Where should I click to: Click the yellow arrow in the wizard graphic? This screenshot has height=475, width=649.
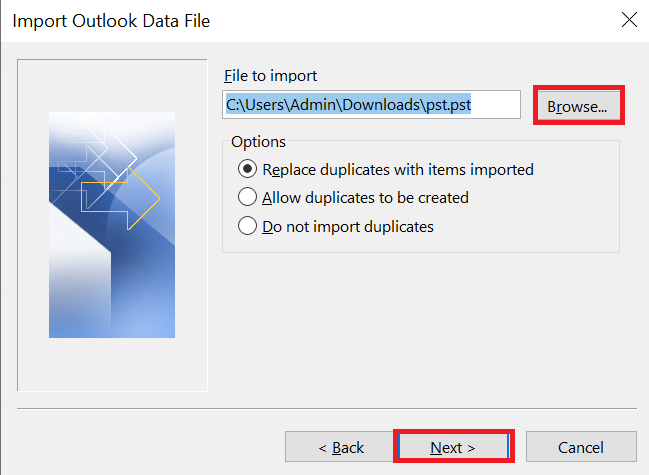(120, 199)
